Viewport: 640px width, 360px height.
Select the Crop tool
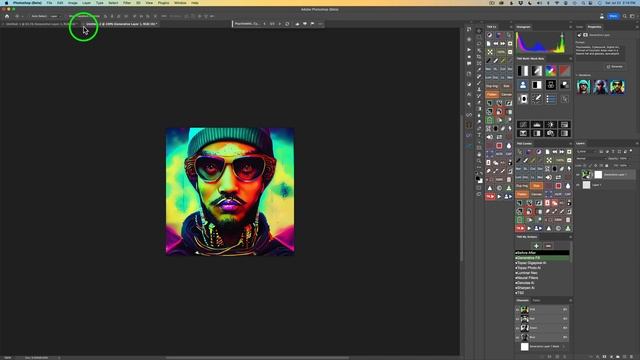pos(479,57)
